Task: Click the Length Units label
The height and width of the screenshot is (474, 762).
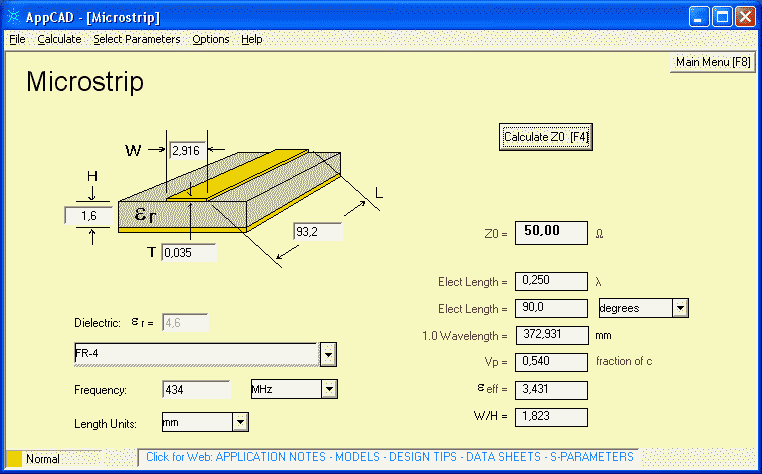Action: (105, 424)
